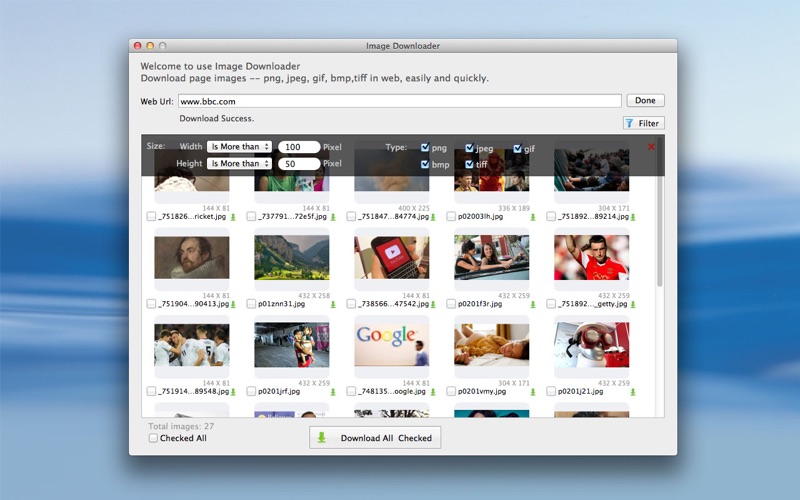Click the Filter button
This screenshot has height=500, width=800.
[643, 123]
